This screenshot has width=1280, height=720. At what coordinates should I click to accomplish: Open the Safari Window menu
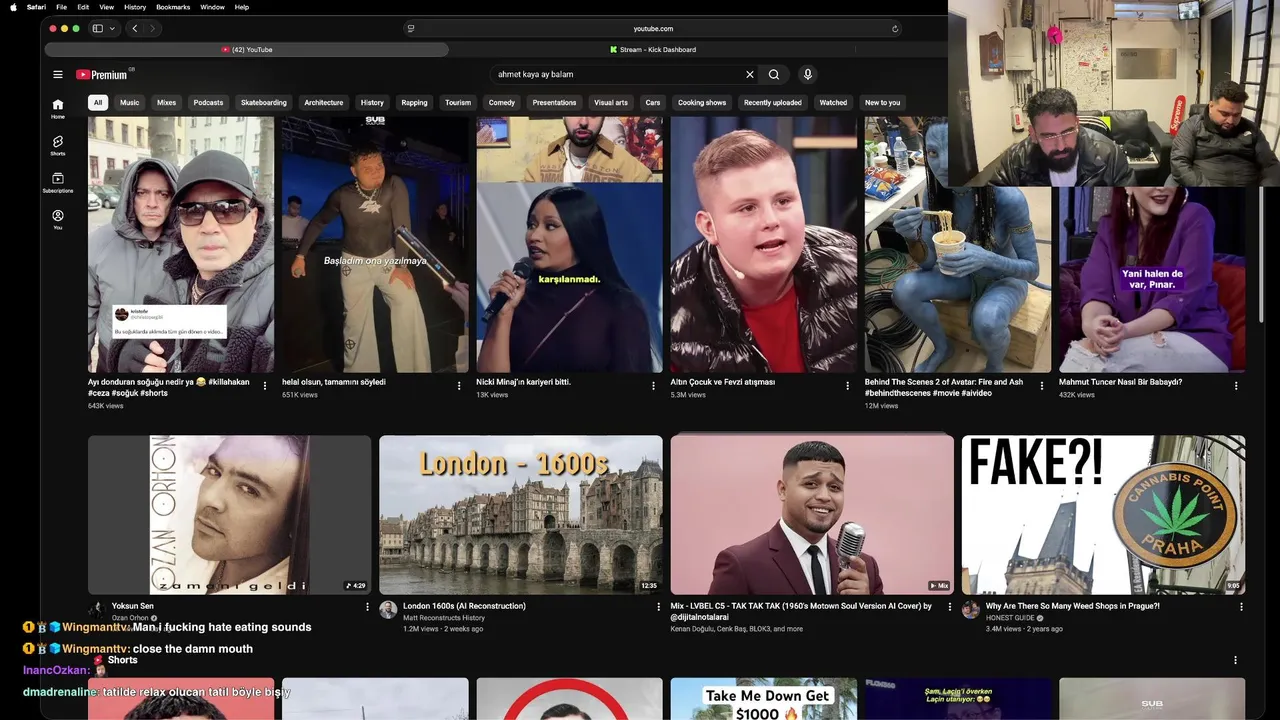(x=212, y=7)
